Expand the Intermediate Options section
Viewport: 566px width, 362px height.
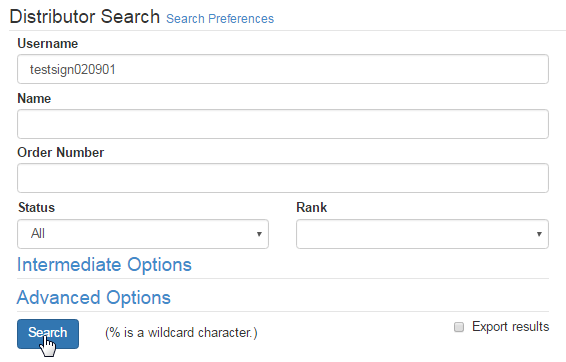(104, 265)
